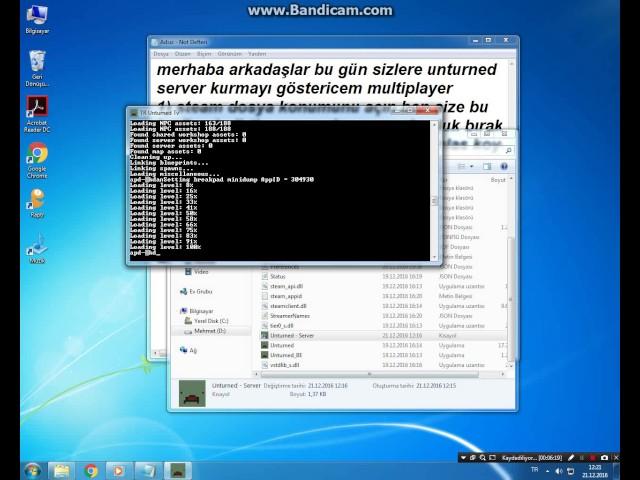This screenshot has width=640, height=480.
Task: Click the Bandicam screenshot camera icon
Action: 604,458
